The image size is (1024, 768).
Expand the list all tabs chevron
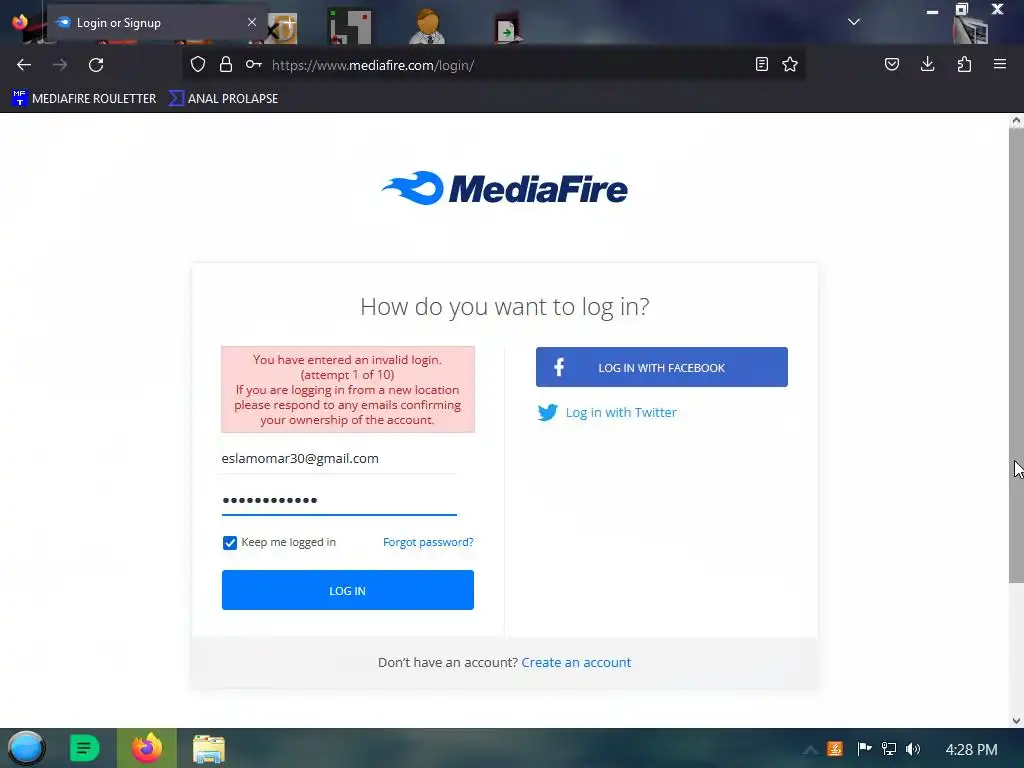pyautogui.click(x=854, y=22)
